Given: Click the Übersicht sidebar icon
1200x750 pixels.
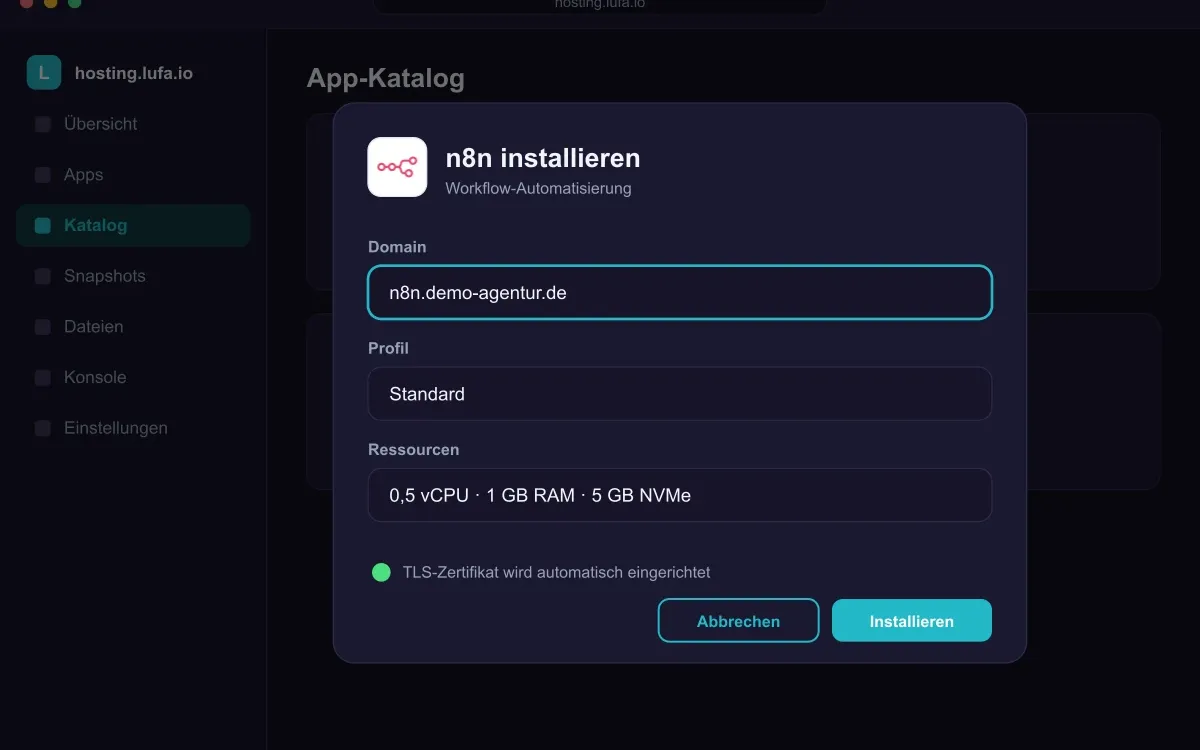Looking at the screenshot, I should (43, 124).
